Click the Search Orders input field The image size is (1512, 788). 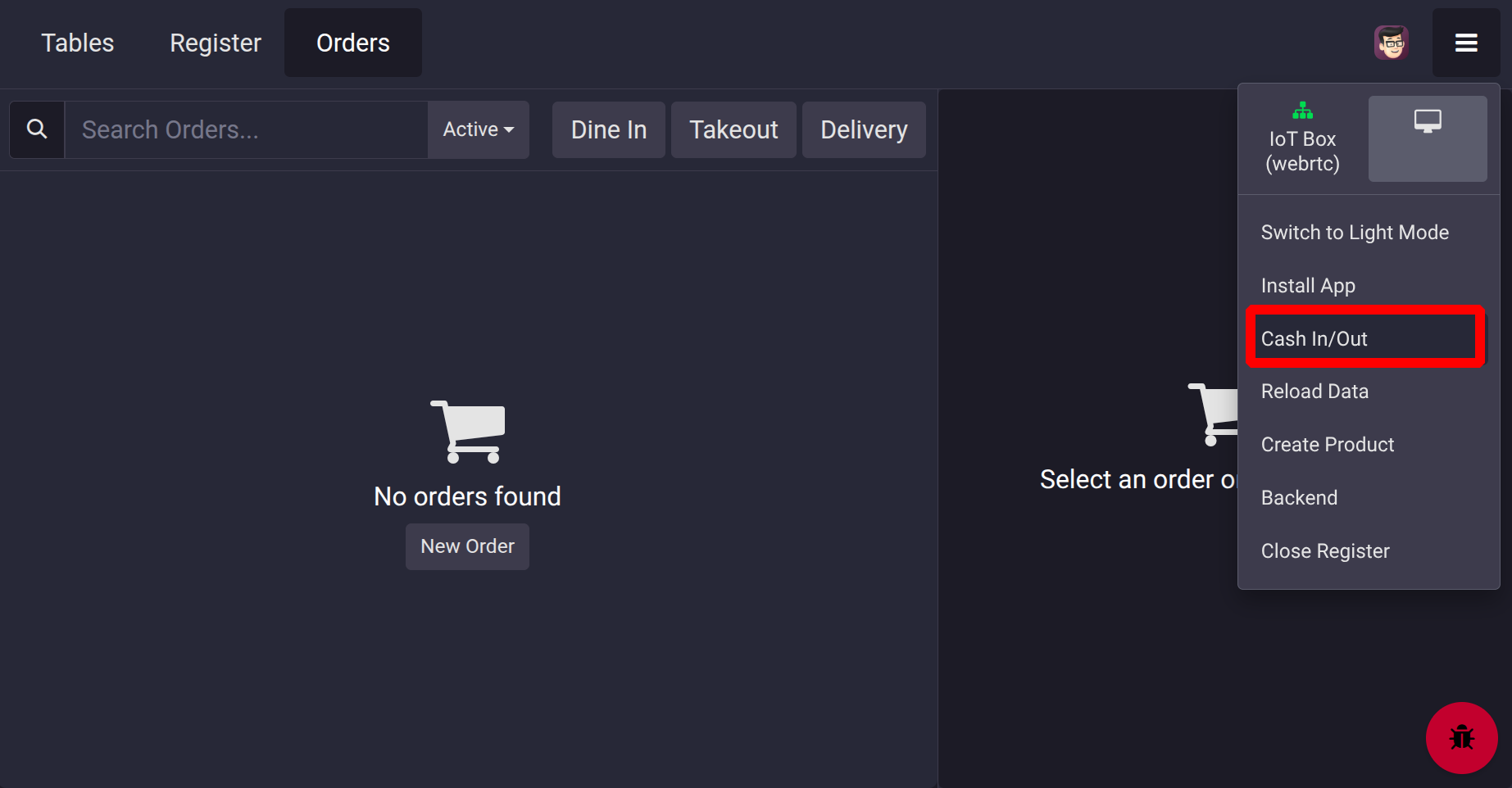pyautogui.click(x=246, y=129)
